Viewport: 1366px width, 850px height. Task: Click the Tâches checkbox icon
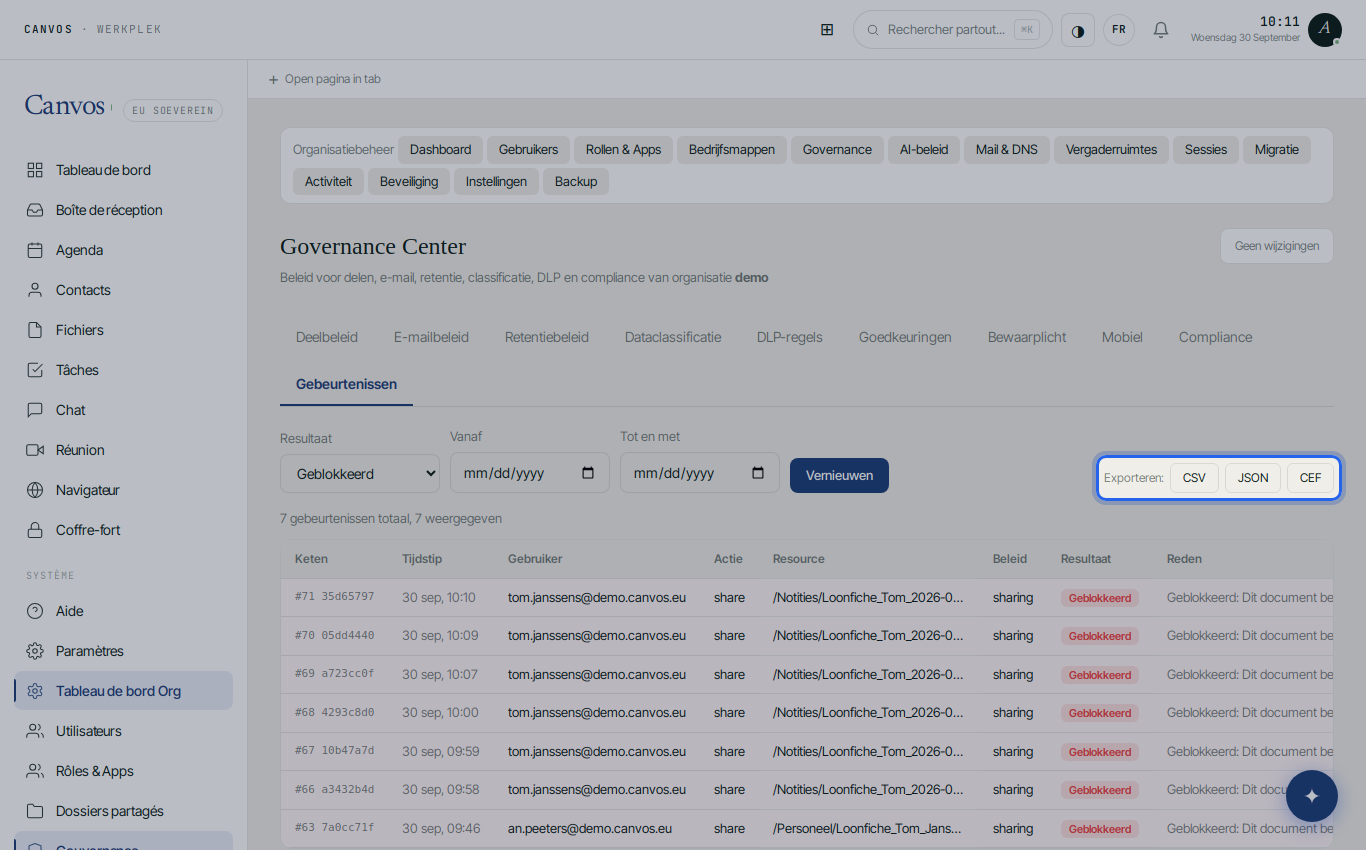35,370
